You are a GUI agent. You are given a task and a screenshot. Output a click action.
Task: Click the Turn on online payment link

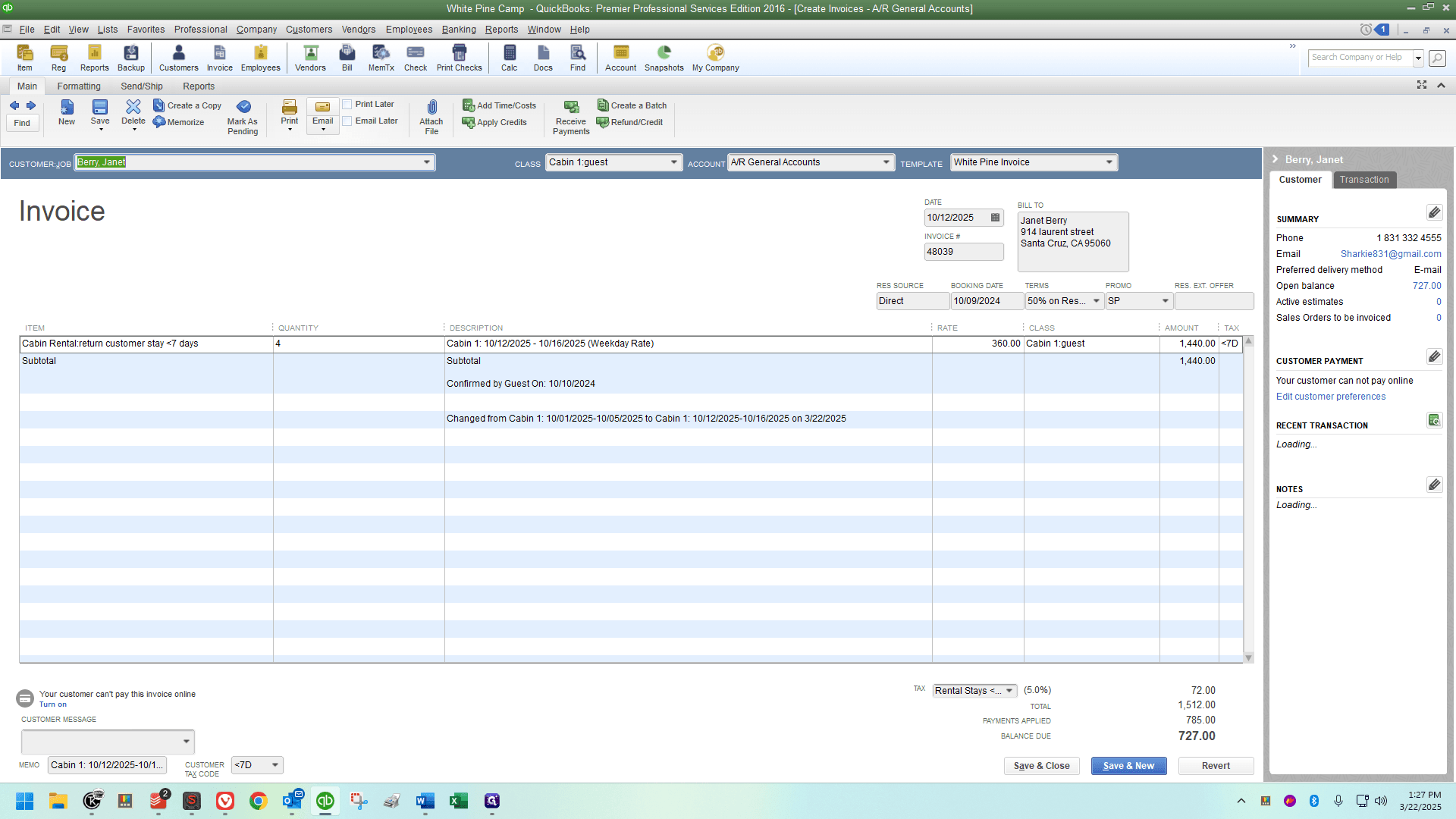click(x=52, y=704)
